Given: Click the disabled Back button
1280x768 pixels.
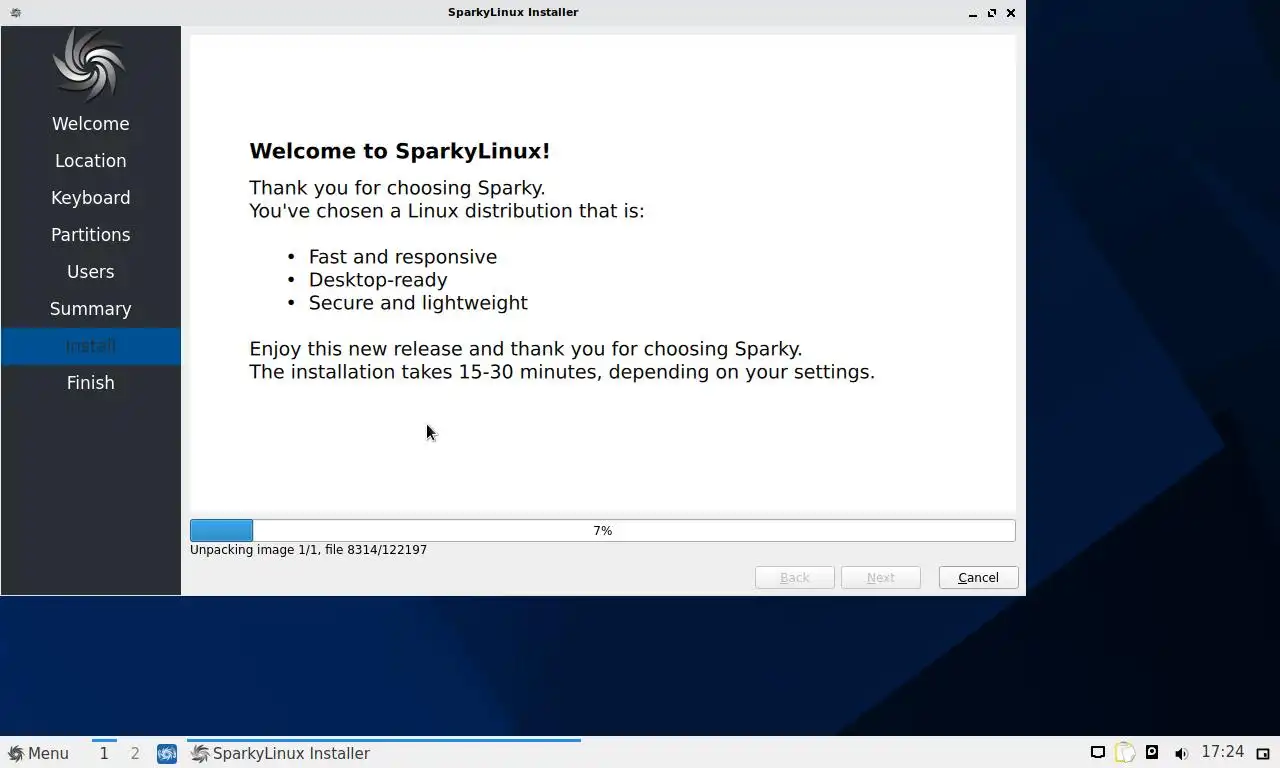Looking at the screenshot, I should click(794, 577).
